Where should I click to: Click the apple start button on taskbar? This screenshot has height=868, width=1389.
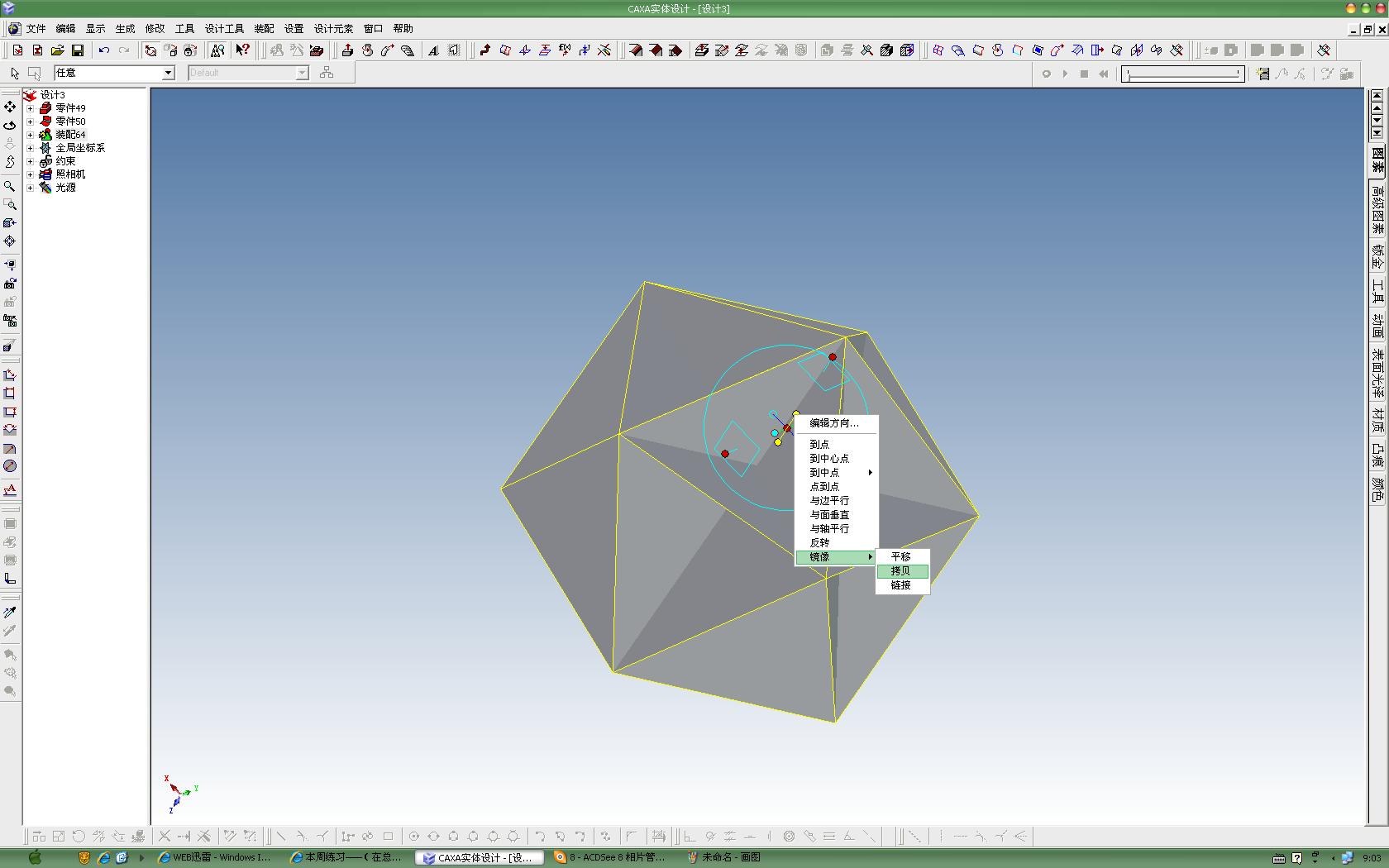click(x=35, y=857)
